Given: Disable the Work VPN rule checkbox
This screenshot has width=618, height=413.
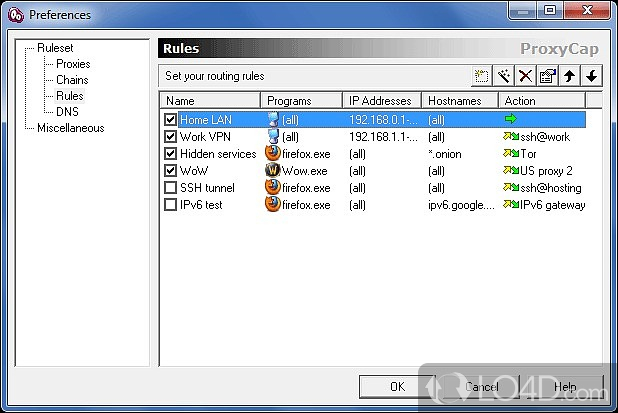Looking at the screenshot, I should [170, 136].
